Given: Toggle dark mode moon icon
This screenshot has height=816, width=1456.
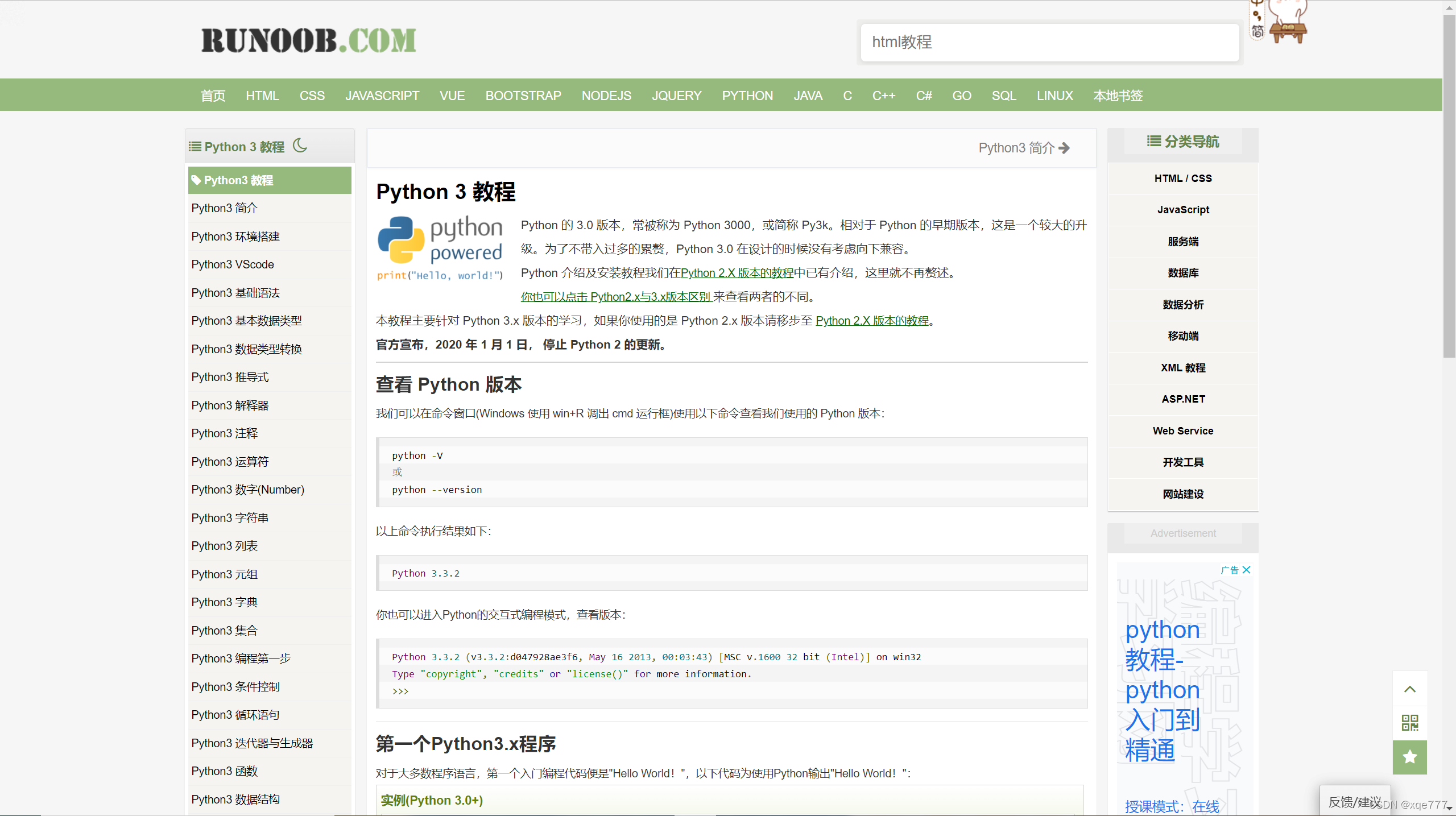Looking at the screenshot, I should (x=300, y=146).
